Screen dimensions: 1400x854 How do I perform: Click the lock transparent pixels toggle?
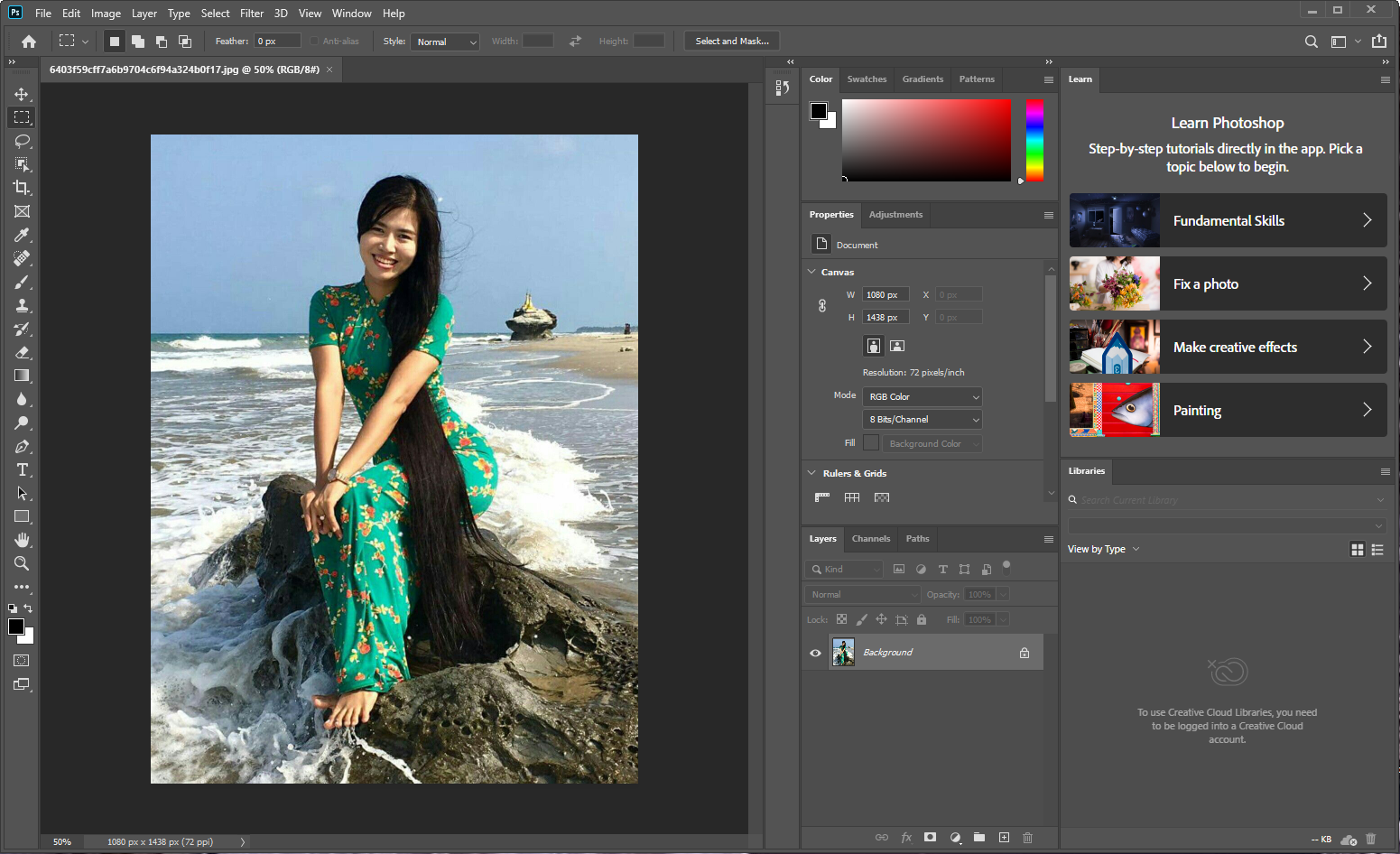[840, 619]
